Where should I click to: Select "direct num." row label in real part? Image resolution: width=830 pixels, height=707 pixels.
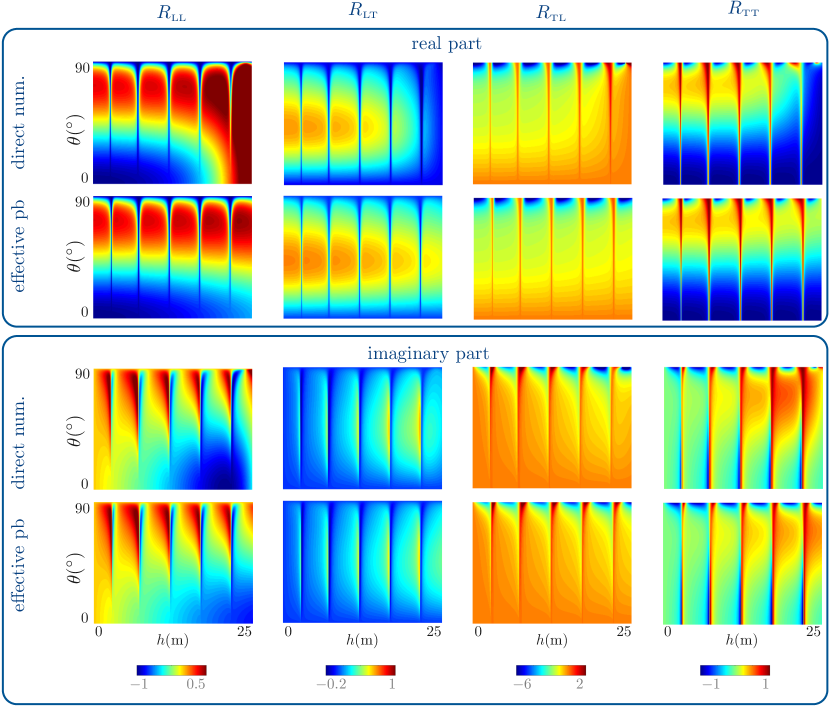[x=18, y=123]
